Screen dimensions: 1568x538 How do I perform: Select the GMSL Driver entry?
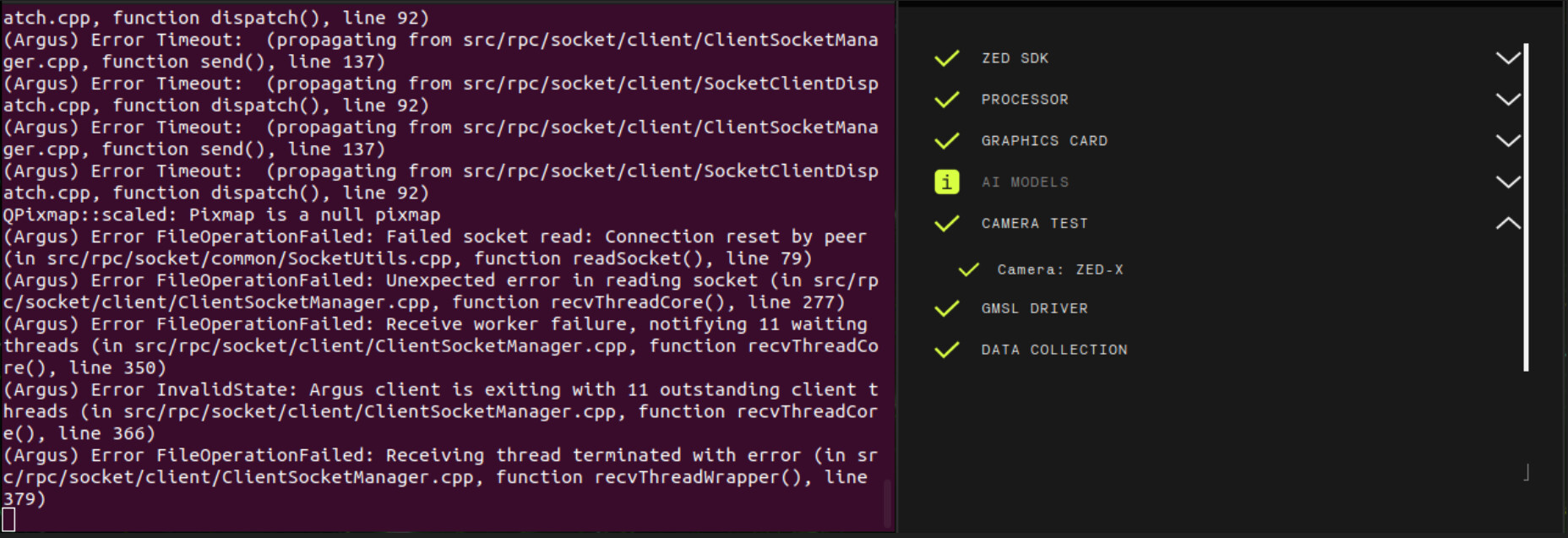coord(1034,309)
